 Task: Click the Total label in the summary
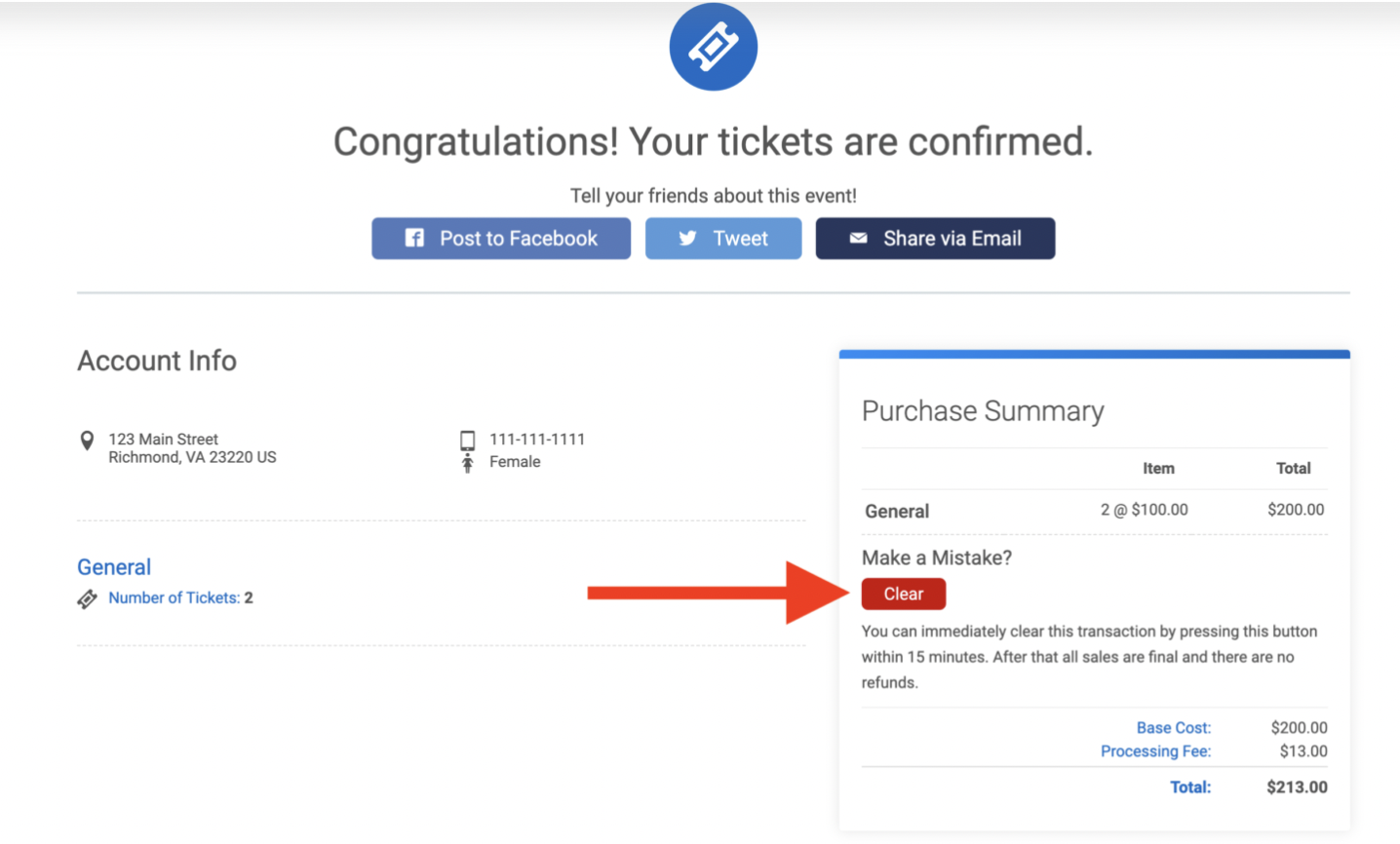click(1190, 786)
